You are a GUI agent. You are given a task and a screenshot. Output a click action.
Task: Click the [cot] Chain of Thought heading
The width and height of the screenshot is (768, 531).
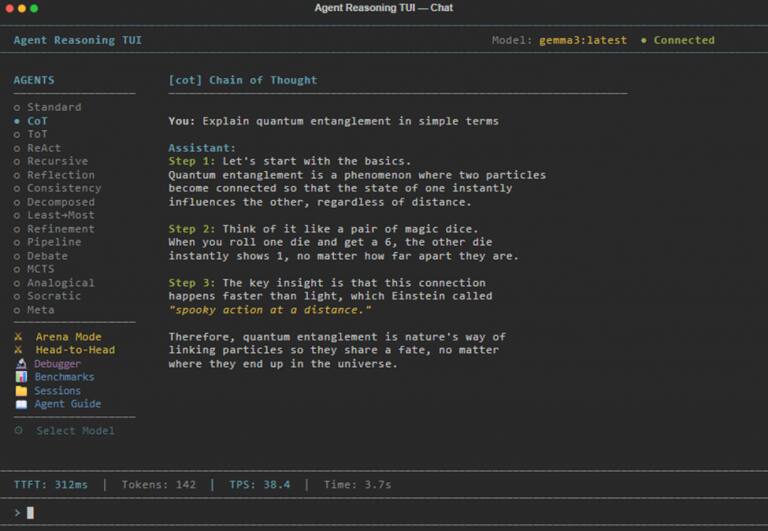click(243, 80)
